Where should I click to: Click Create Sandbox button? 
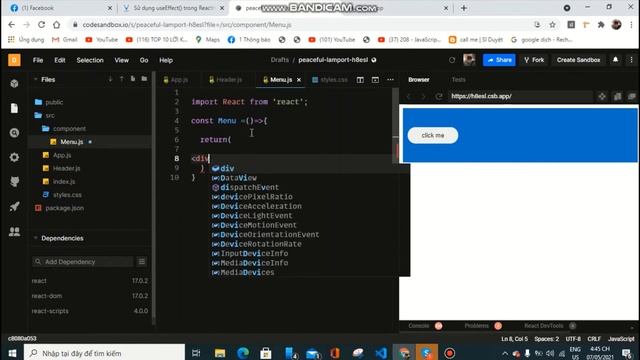pos(578,60)
